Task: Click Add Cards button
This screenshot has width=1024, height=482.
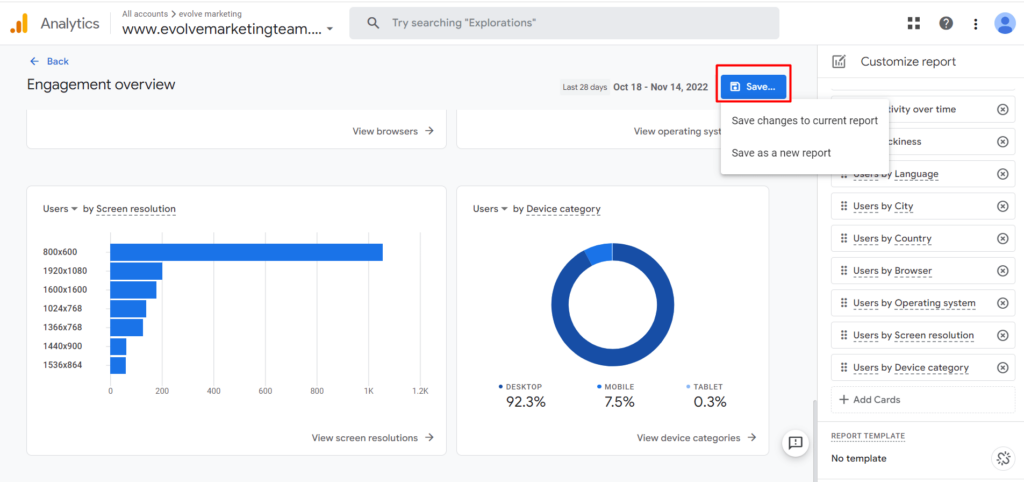Action: [x=923, y=399]
